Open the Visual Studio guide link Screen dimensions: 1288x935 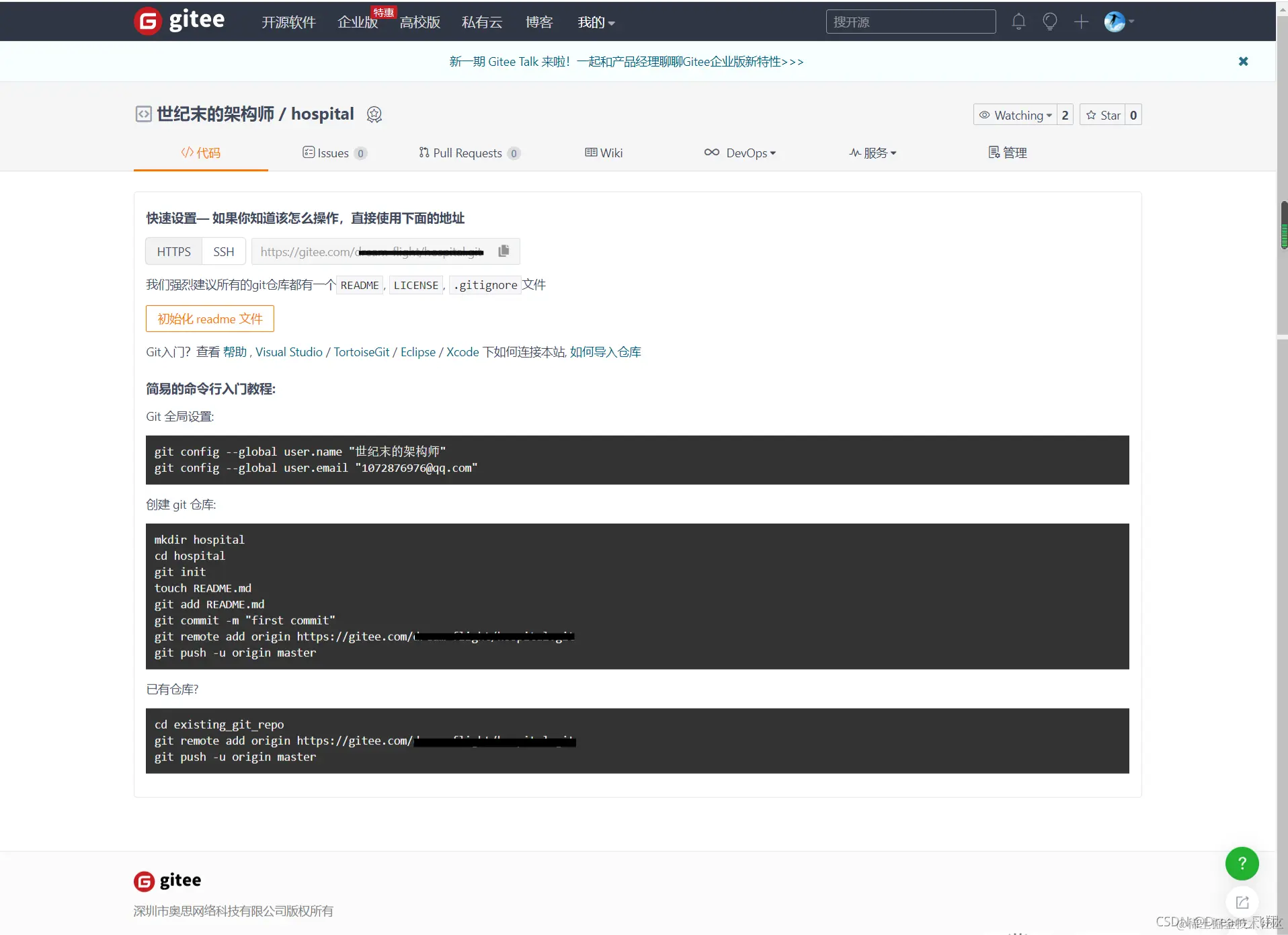point(289,352)
